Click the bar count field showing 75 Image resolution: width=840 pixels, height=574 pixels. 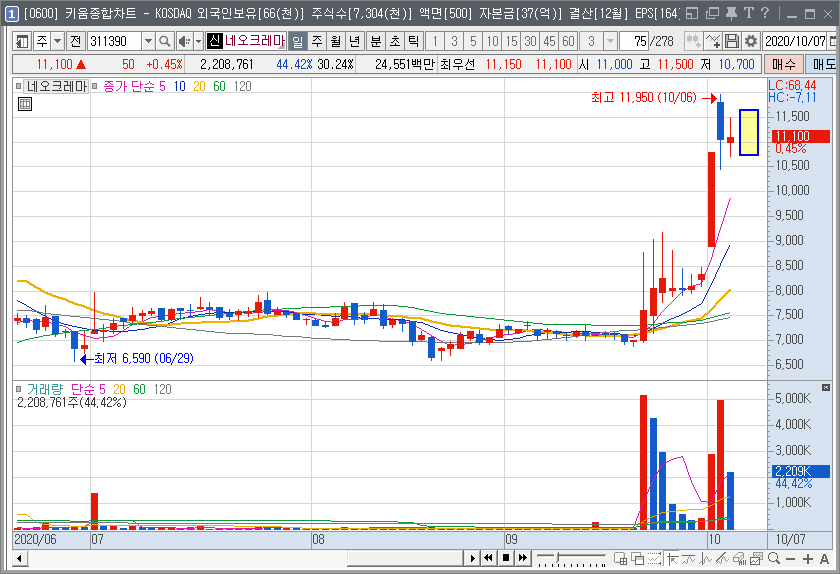point(634,41)
